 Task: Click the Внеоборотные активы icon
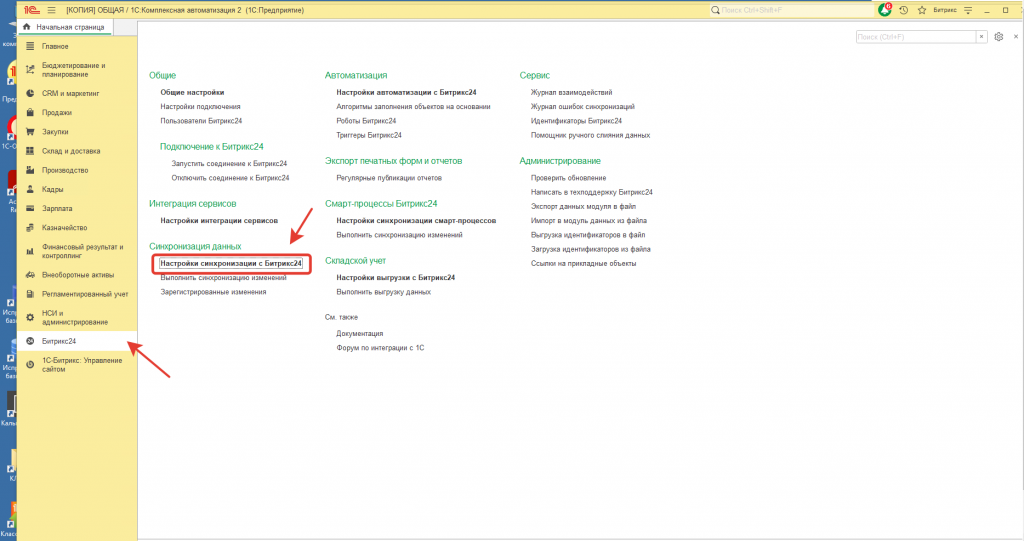tap(30, 275)
